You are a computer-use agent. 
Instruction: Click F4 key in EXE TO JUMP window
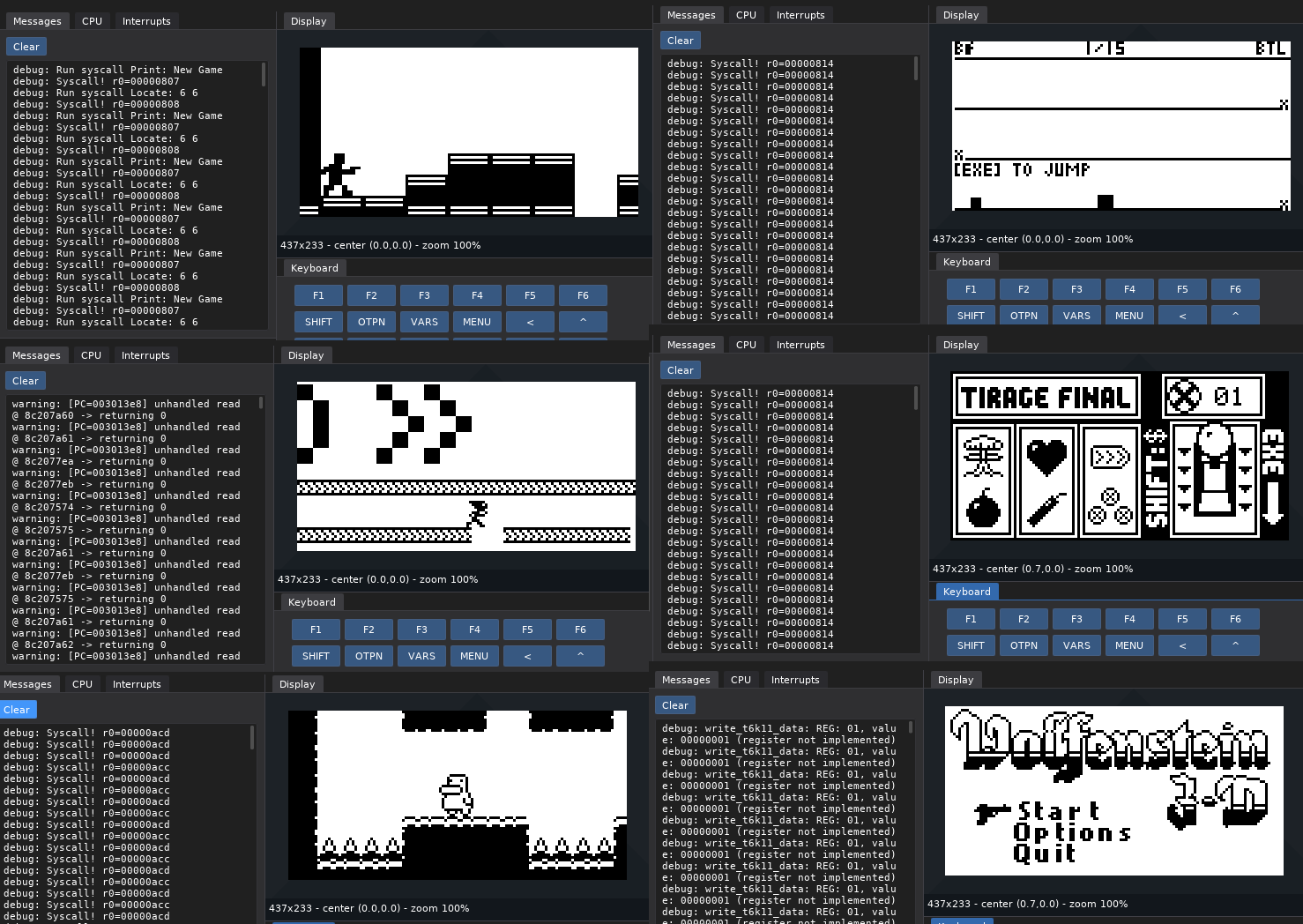point(1129,289)
